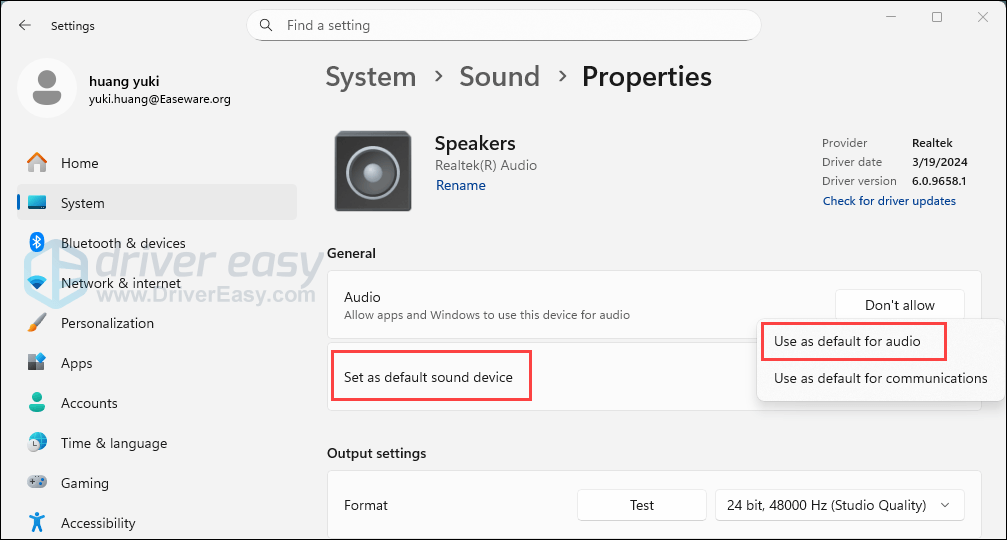This screenshot has width=1007, height=540.
Task: Click the Don't allow button
Action: [899, 305]
